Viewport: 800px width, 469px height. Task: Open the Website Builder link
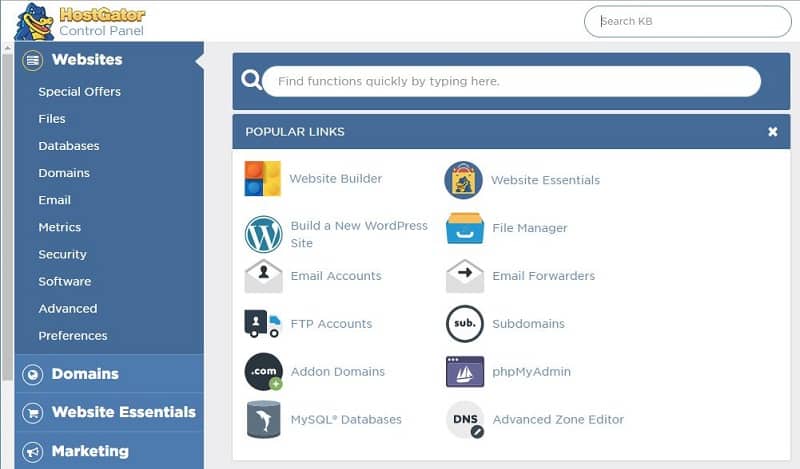[336, 179]
